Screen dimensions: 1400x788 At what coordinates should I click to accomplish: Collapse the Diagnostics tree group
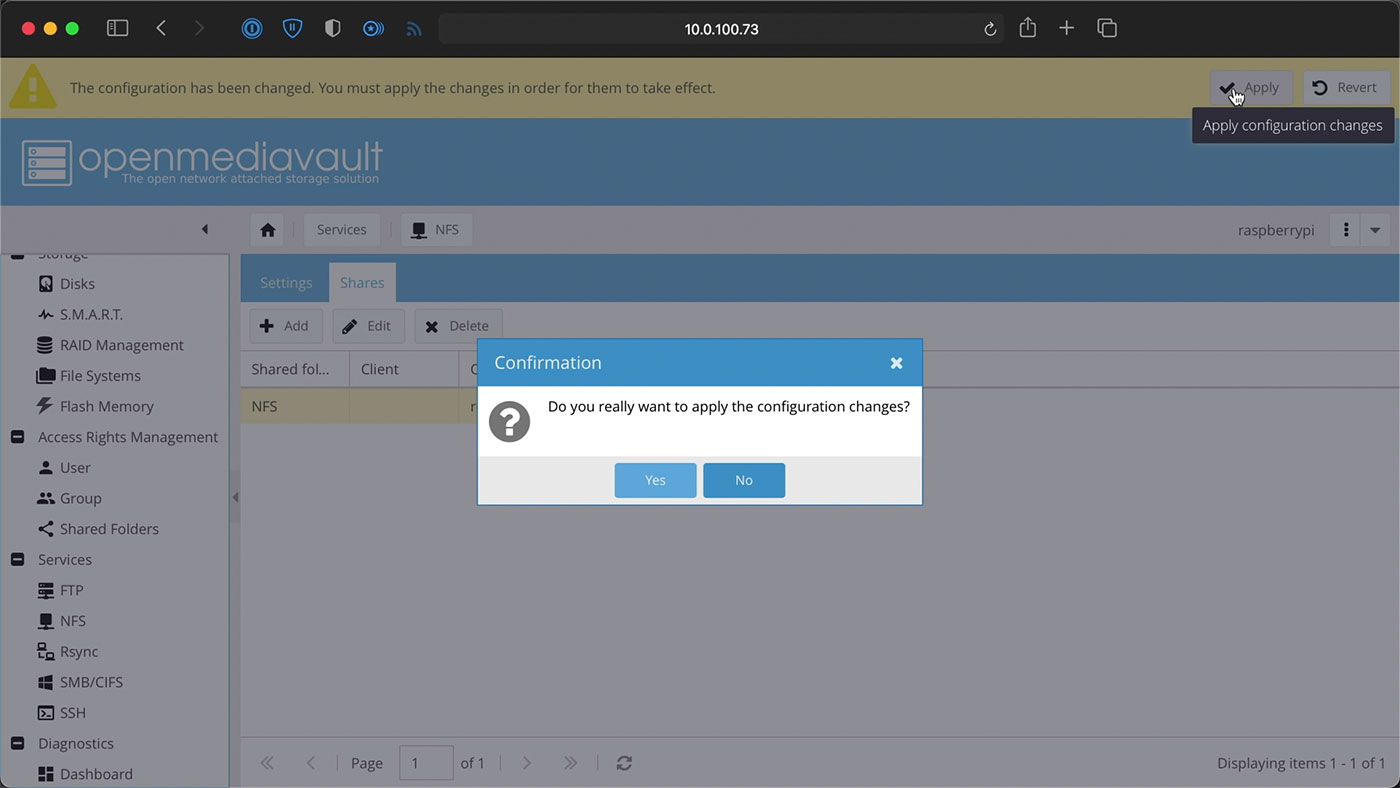point(17,744)
